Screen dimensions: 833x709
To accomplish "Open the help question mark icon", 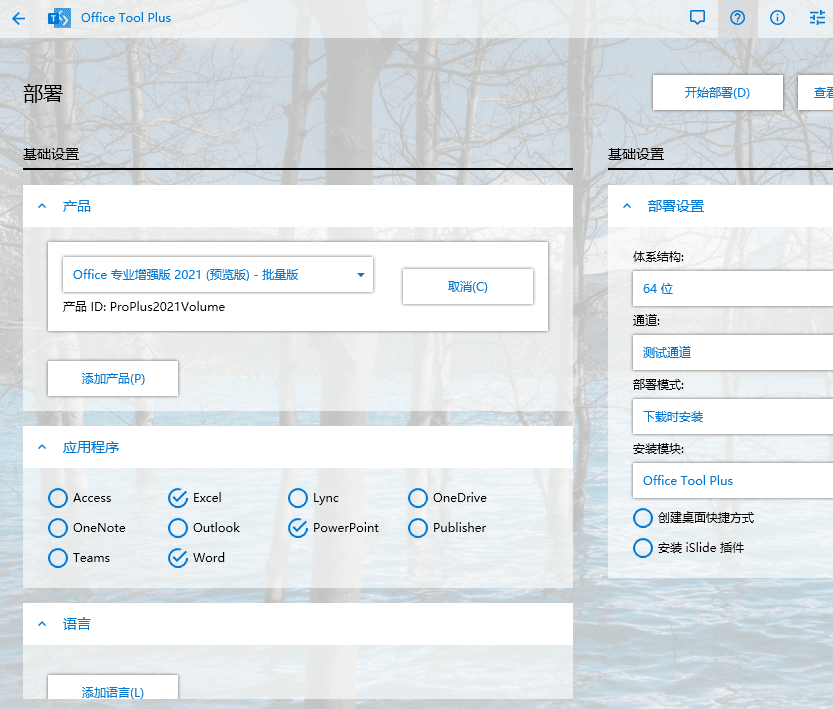I will 737,18.
